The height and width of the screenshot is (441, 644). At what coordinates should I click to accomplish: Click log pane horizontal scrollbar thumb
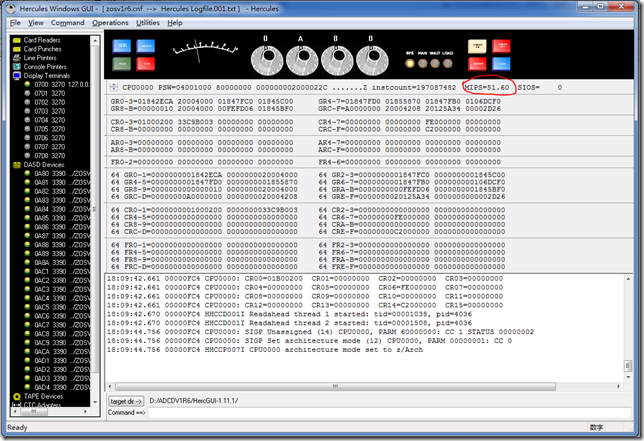tap(335, 386)
